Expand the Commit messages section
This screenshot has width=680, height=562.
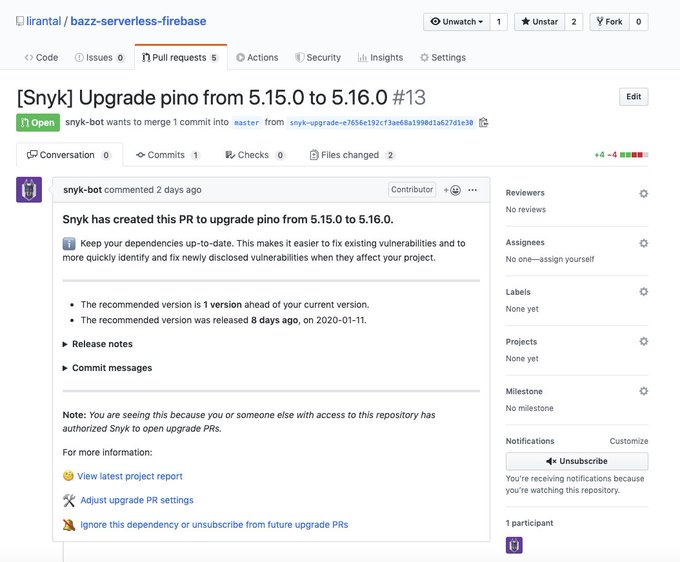pyautogui.click(x=107, y=368)
